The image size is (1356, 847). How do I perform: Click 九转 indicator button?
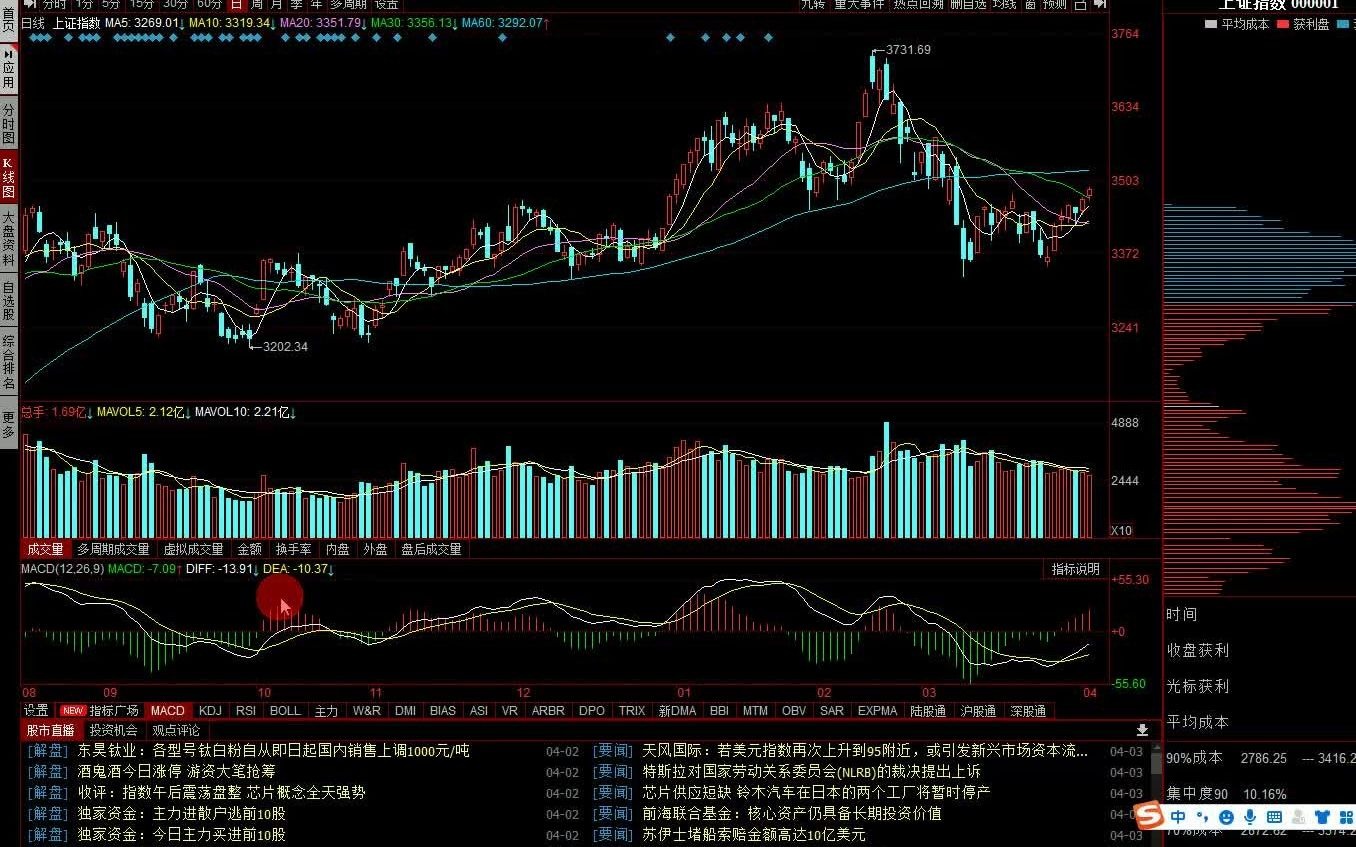tap(813, 4)
